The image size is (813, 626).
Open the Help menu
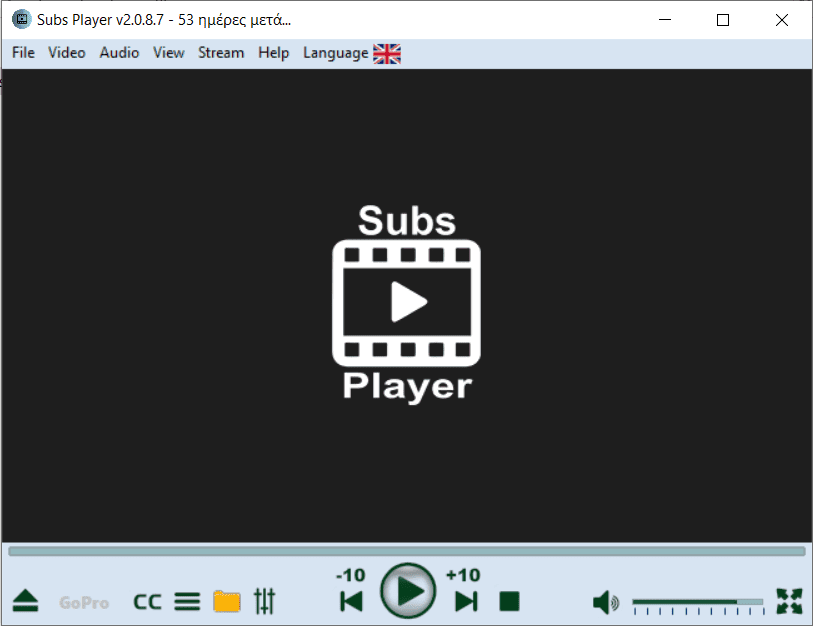tap(274, 53)
